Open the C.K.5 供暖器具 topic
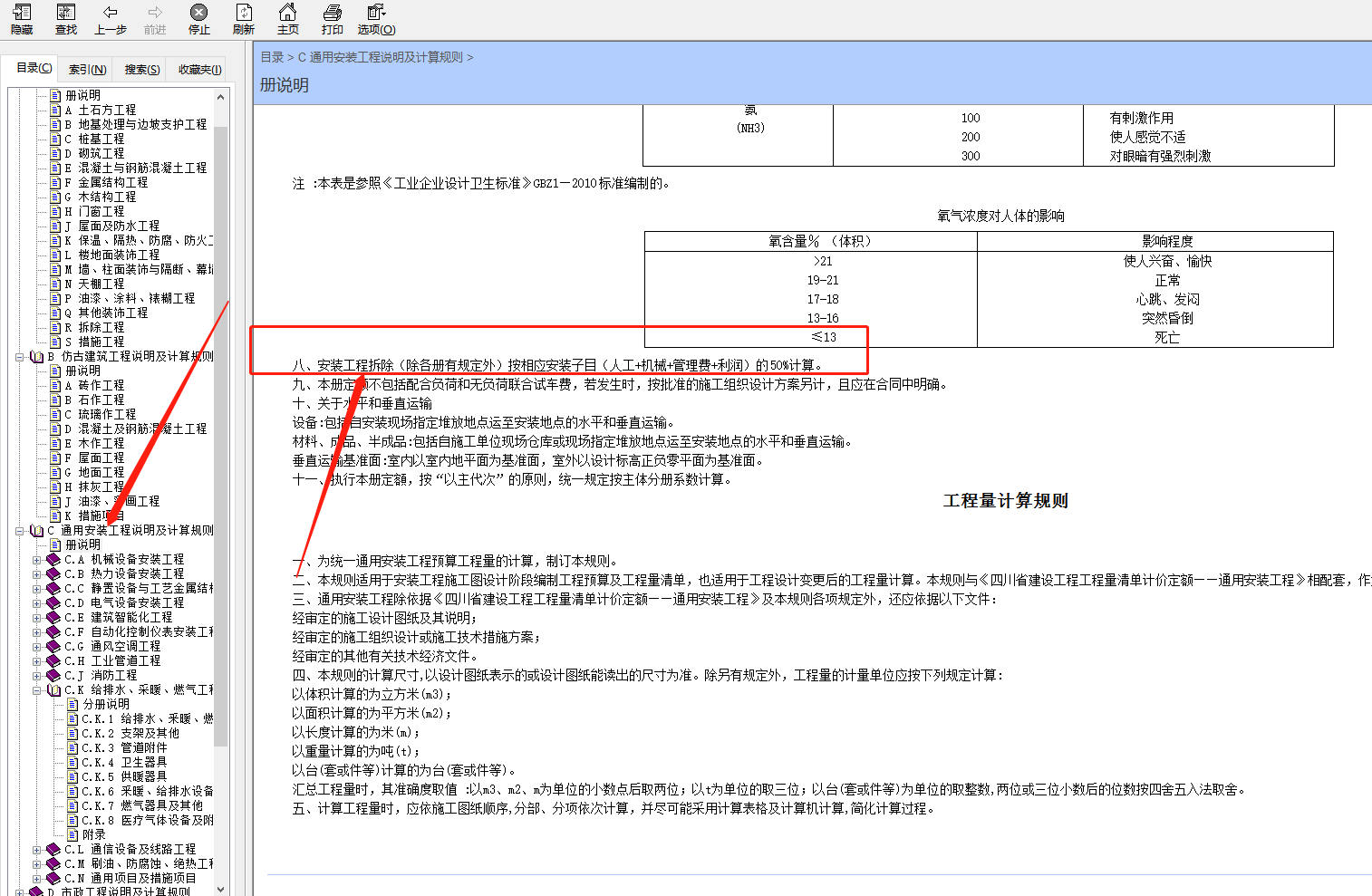 coord(124,776)
